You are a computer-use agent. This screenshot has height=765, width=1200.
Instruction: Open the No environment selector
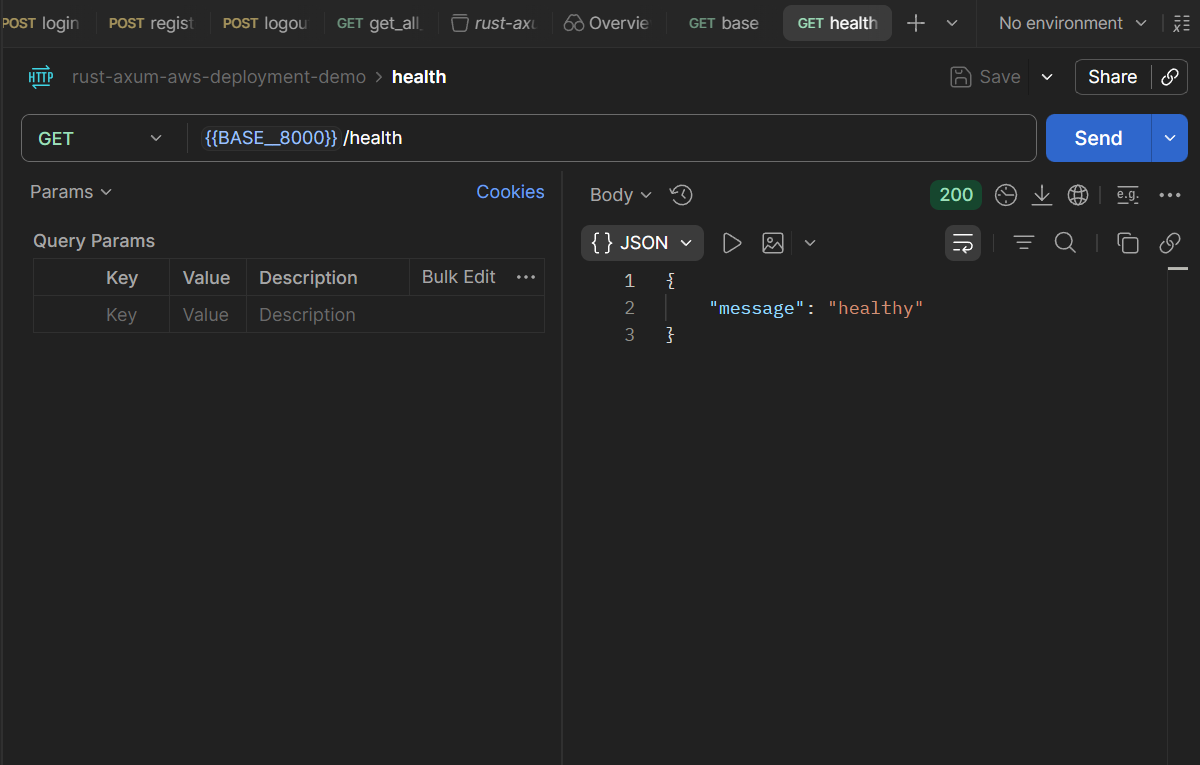point(1073,23)
